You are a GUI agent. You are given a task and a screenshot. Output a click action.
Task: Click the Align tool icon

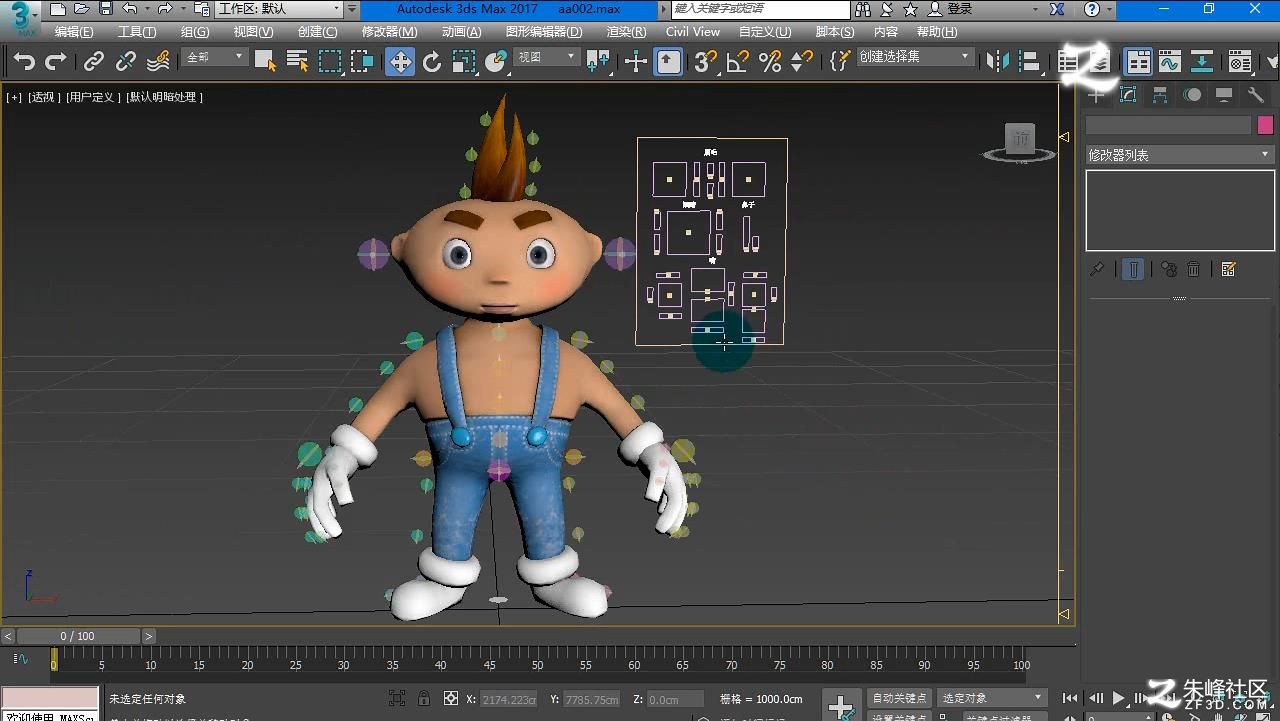[x=1030, y=62]
